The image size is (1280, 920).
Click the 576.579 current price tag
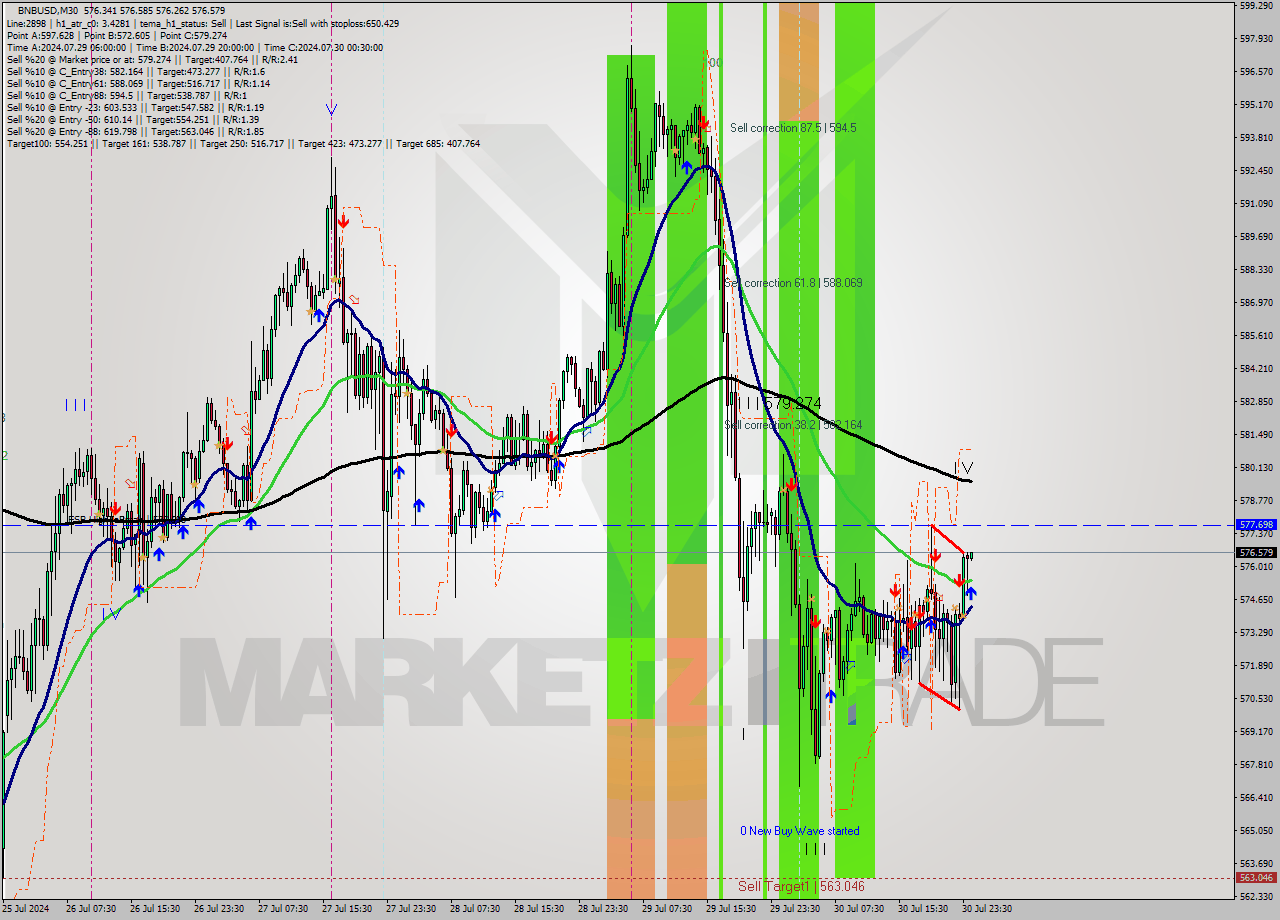1256,552
